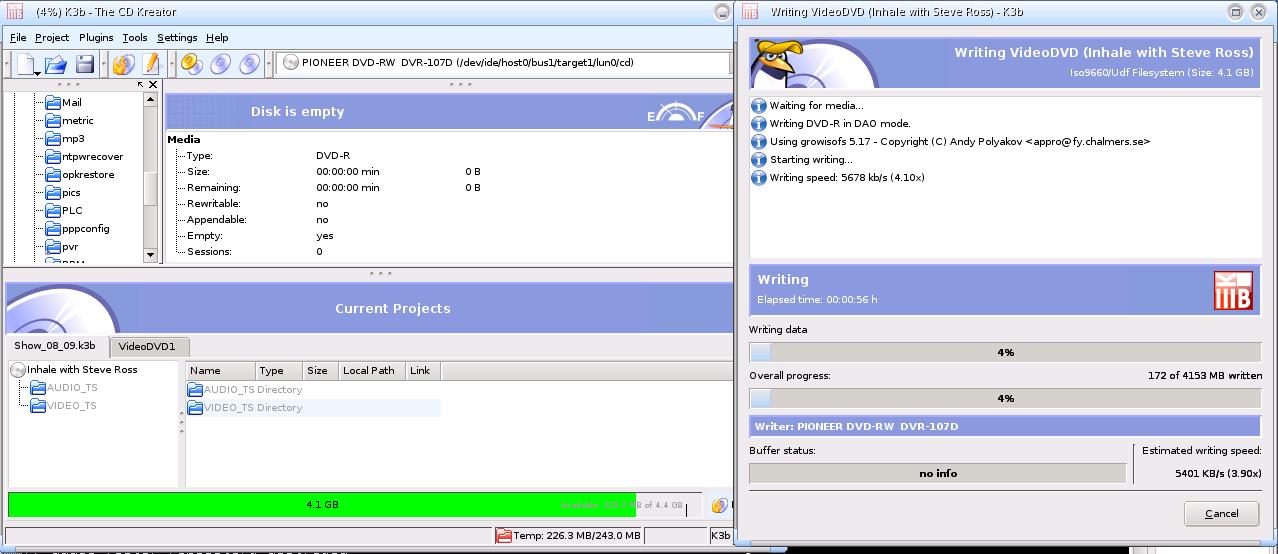
Task: Open the File menu
Action: (18, 38)
